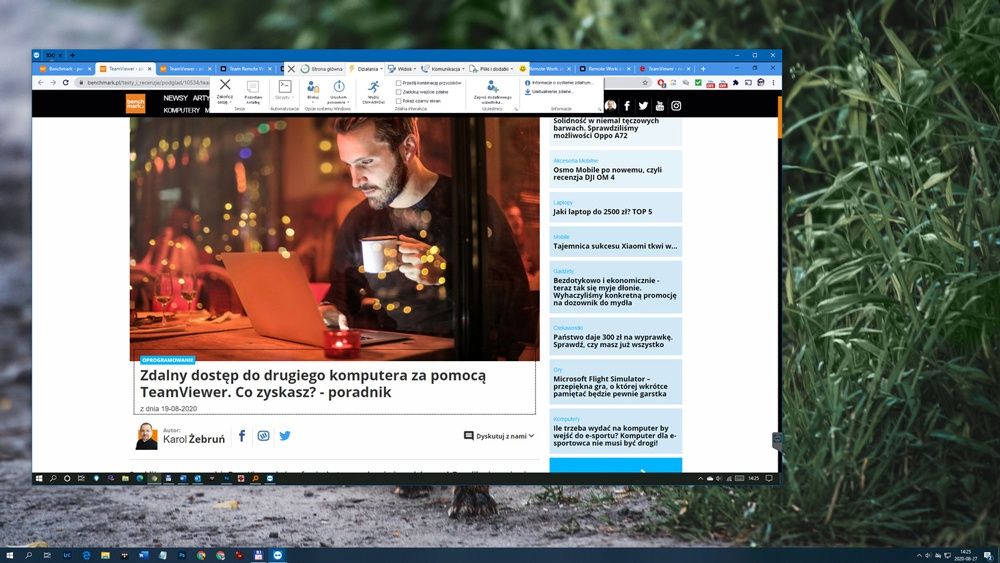Enable Zablokuj wejście zdalne checkbox
Viewport: 1000px width, 563px height.
tap(399, 92)
